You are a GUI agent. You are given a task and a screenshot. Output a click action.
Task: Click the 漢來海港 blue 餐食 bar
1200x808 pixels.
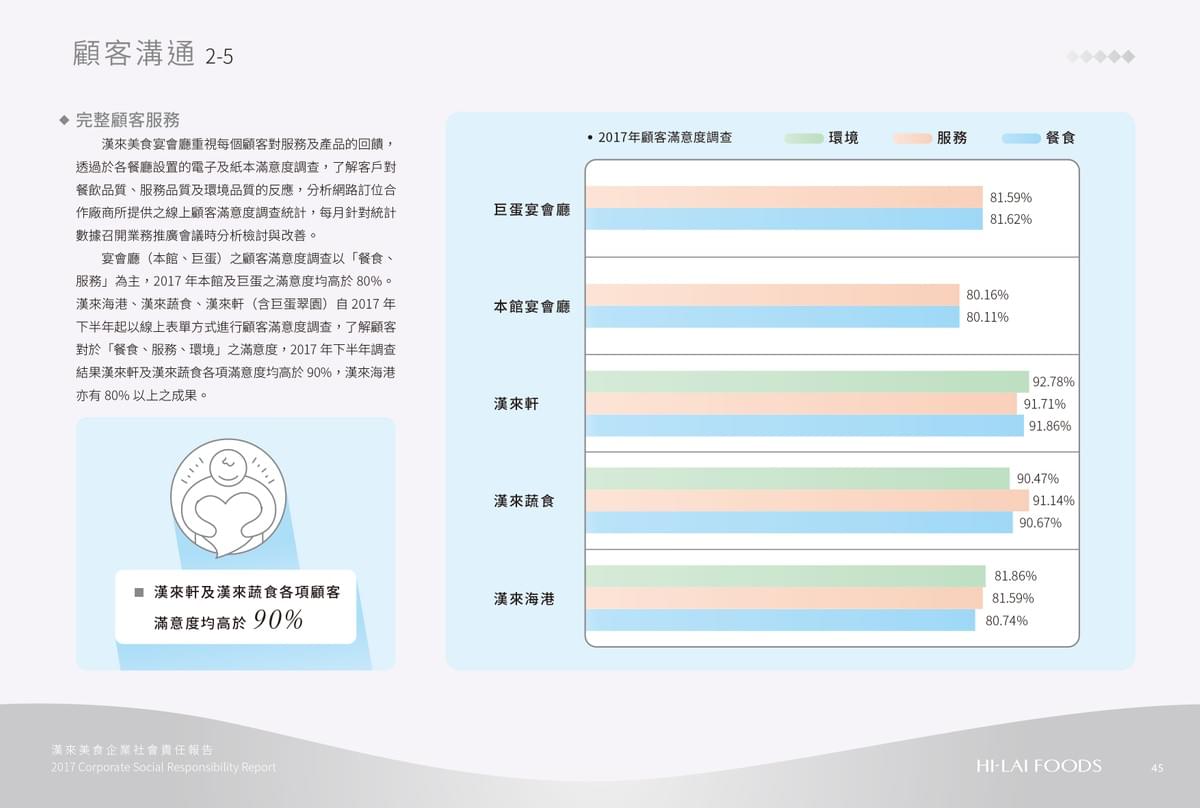[x=780, y=620]
